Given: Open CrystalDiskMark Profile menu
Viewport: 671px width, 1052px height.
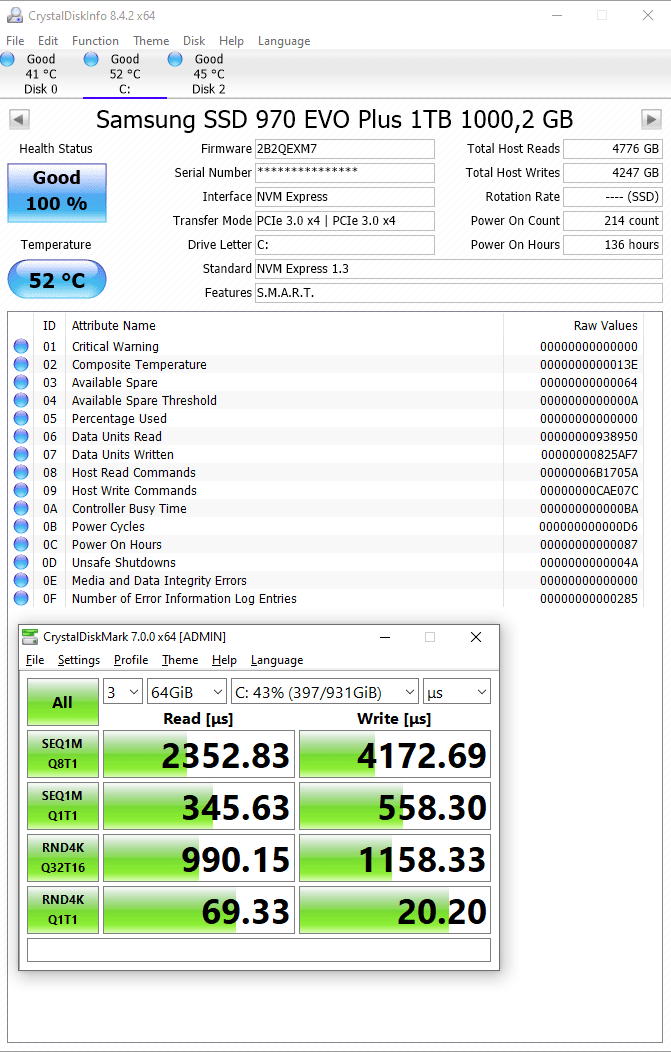Looking at the screenshot, I should (131, 660).
